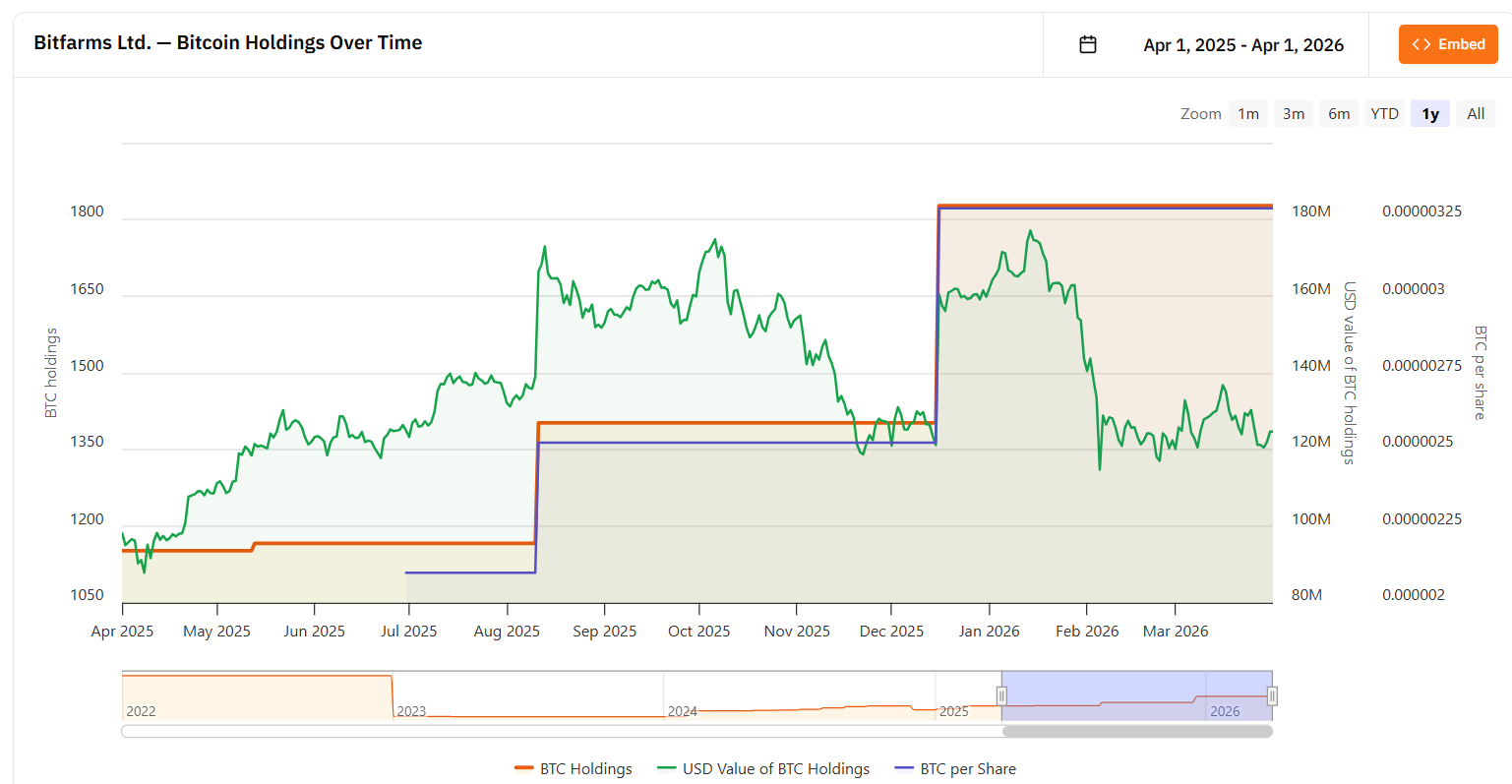Switch zoom to 6m
The image size is (1512, 784).
[x=1339, y=114]
